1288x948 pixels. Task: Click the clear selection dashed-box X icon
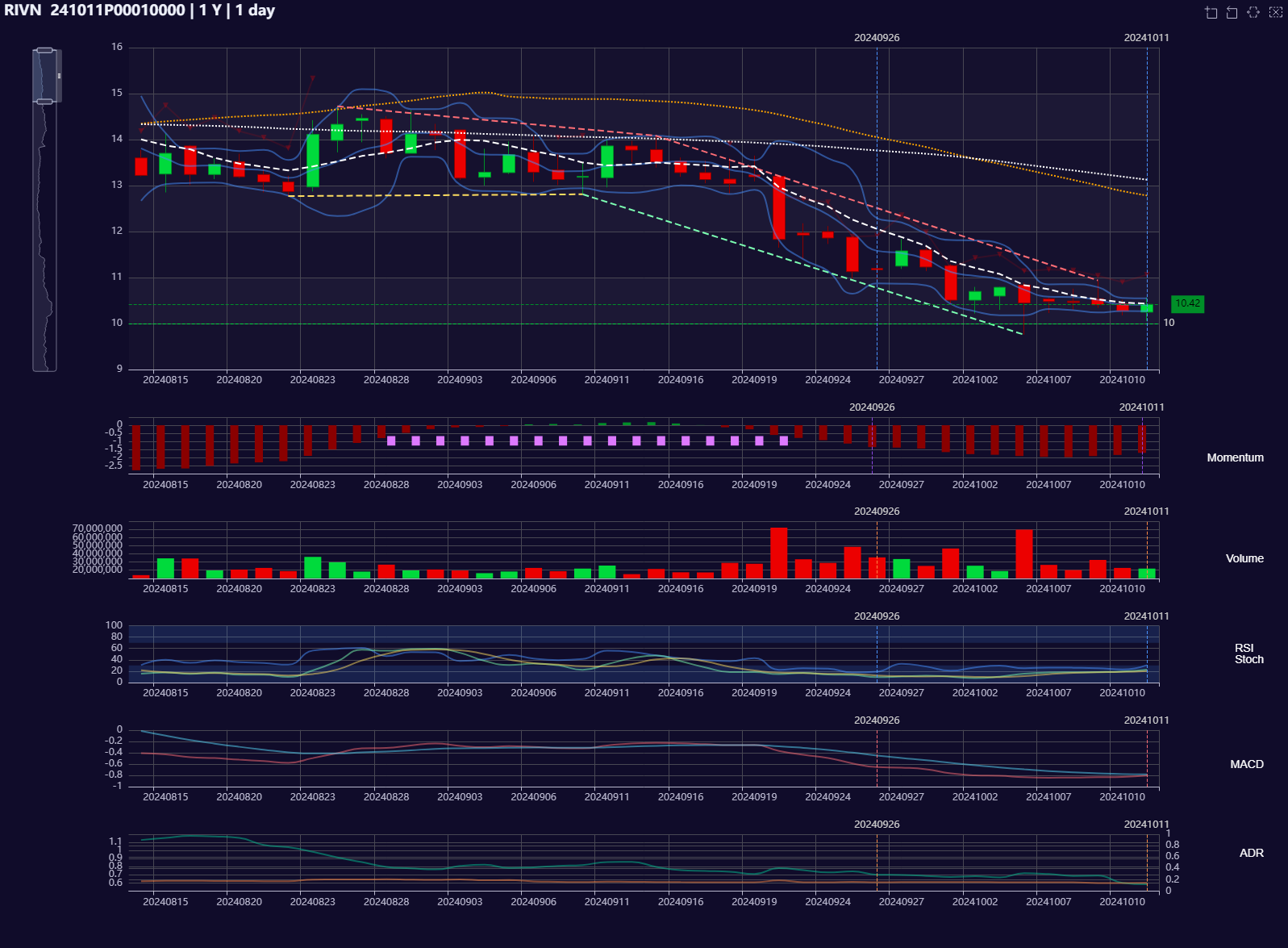pos(1275,12)
